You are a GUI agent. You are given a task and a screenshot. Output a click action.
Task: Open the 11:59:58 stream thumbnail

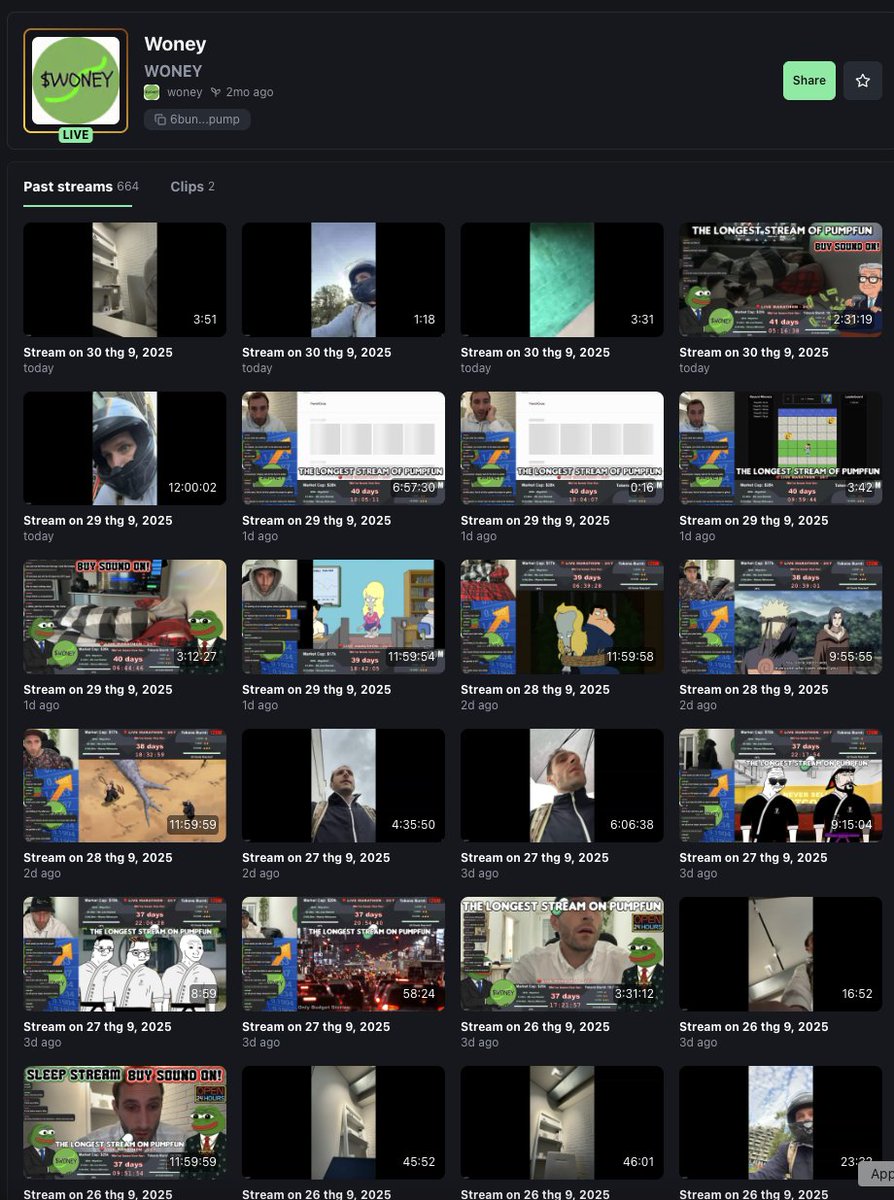[562, 617]
